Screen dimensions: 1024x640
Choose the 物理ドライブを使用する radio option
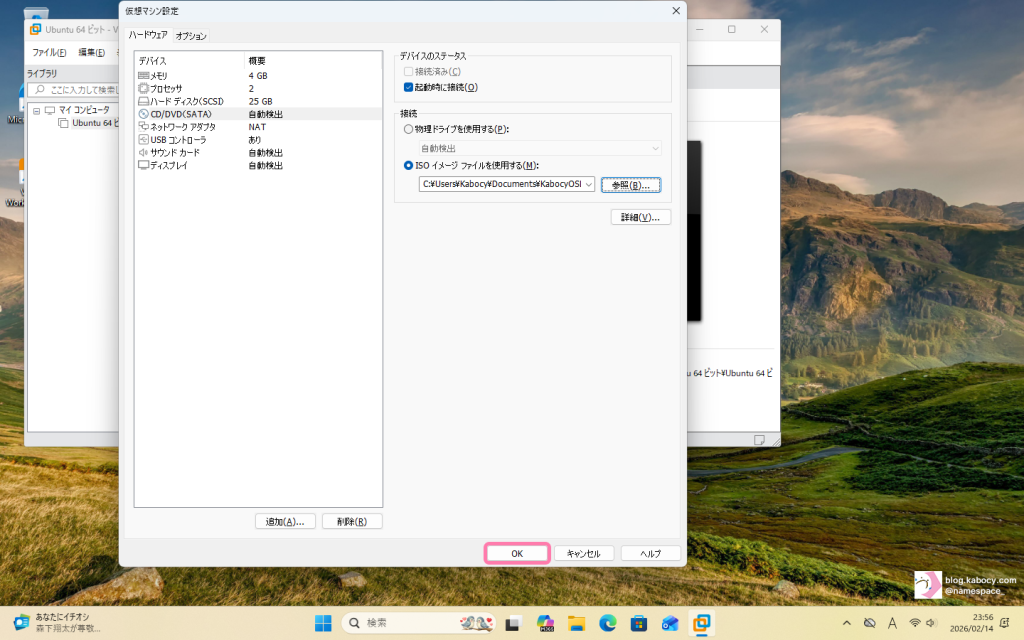point(409,130)
